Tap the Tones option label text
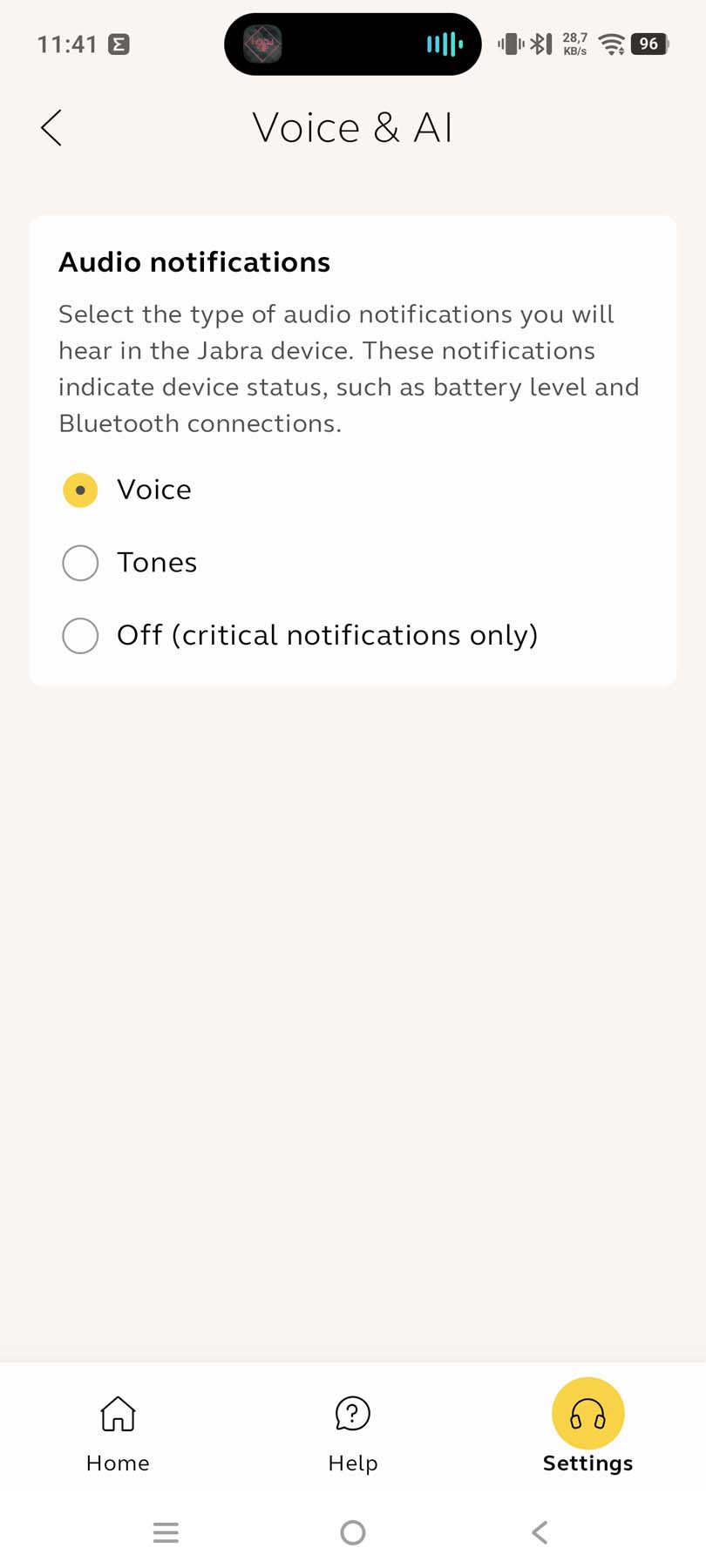The image size is (706, 1568). pos(157,563)
